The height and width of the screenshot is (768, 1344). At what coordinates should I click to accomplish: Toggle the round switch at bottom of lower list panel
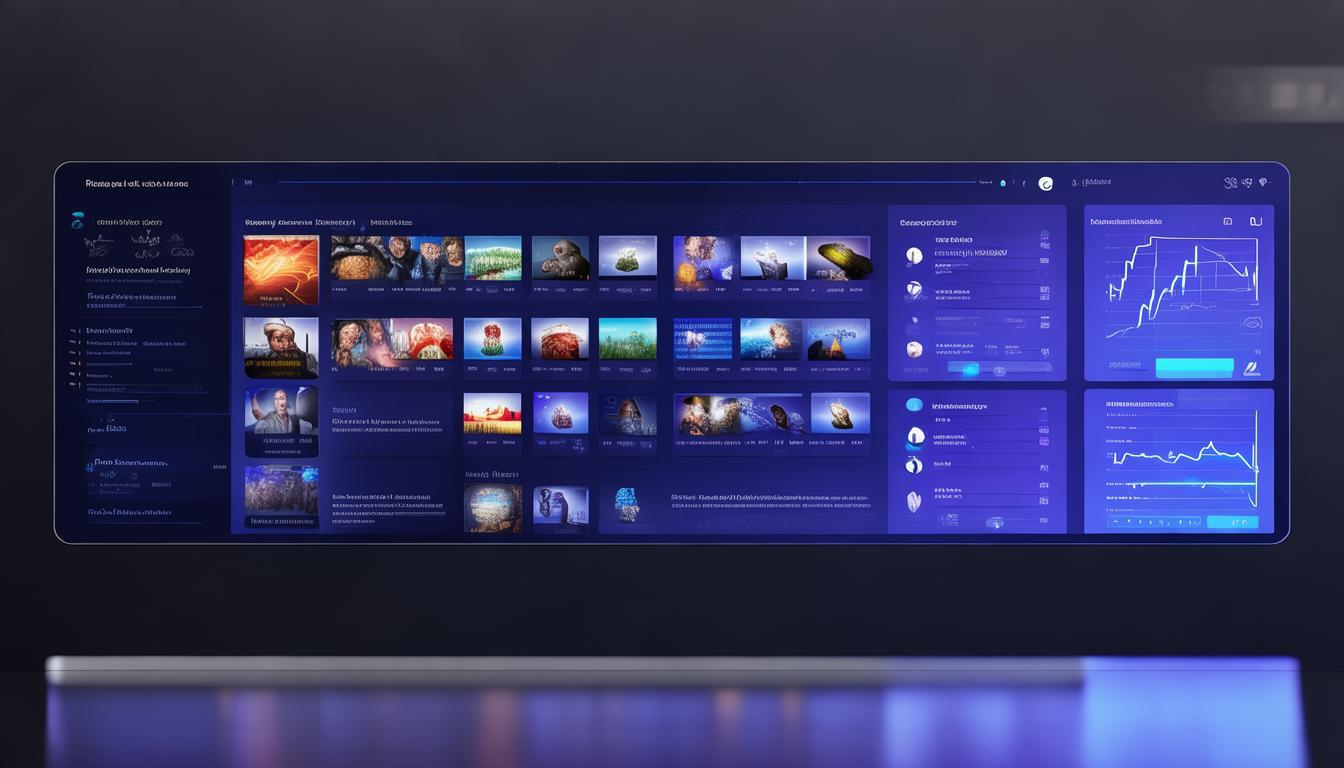(x=995, y=522)
